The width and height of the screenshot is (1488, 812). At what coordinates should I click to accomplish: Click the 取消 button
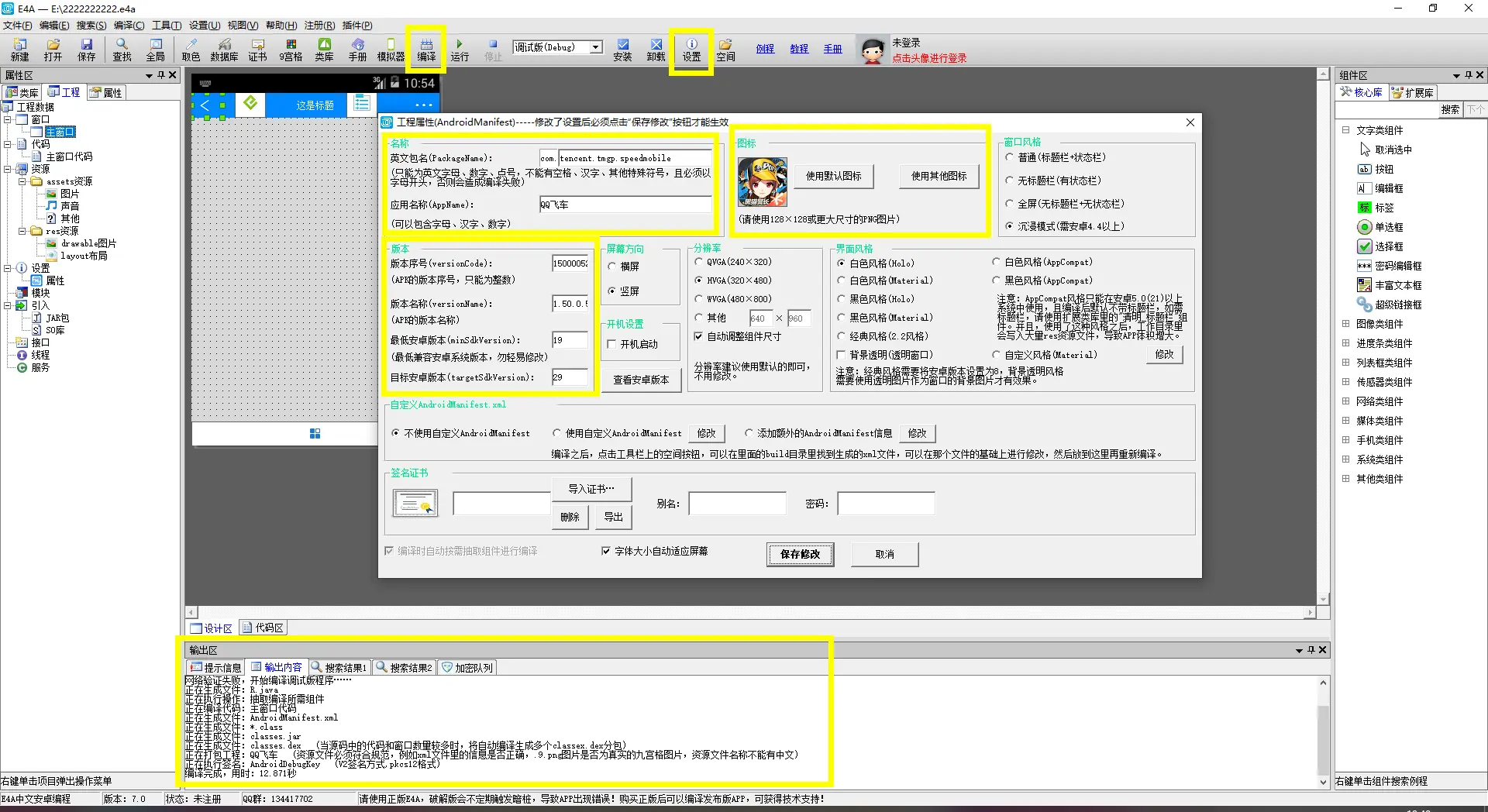coord(884,554)
